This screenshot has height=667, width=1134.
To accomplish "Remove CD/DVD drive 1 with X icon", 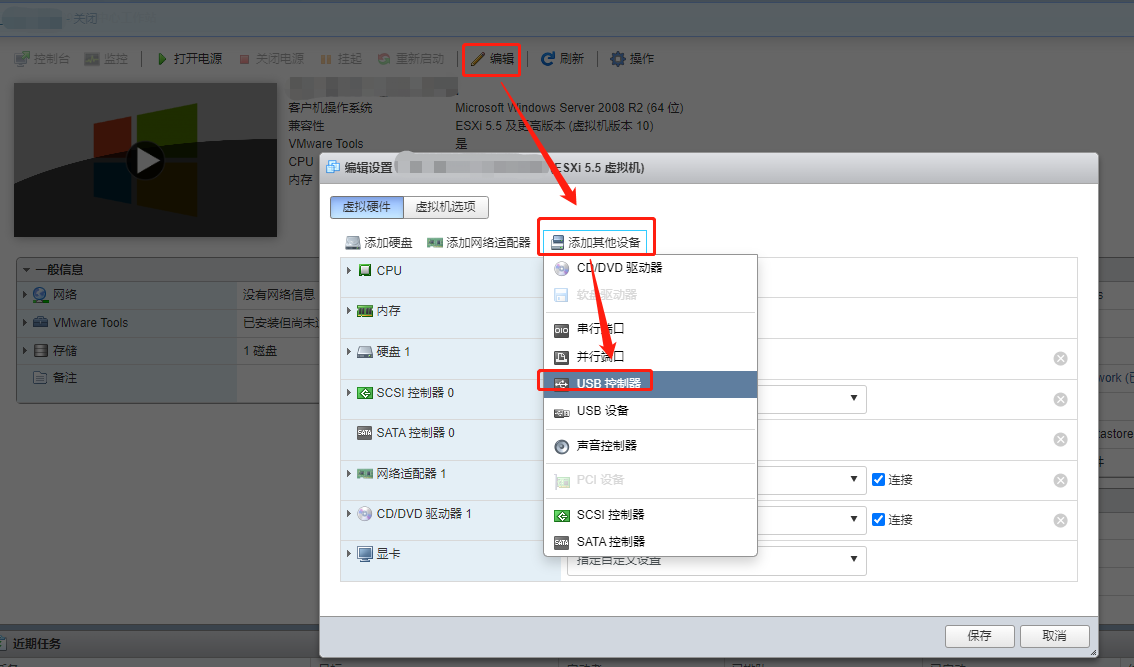I will [x=1060, y=521].
